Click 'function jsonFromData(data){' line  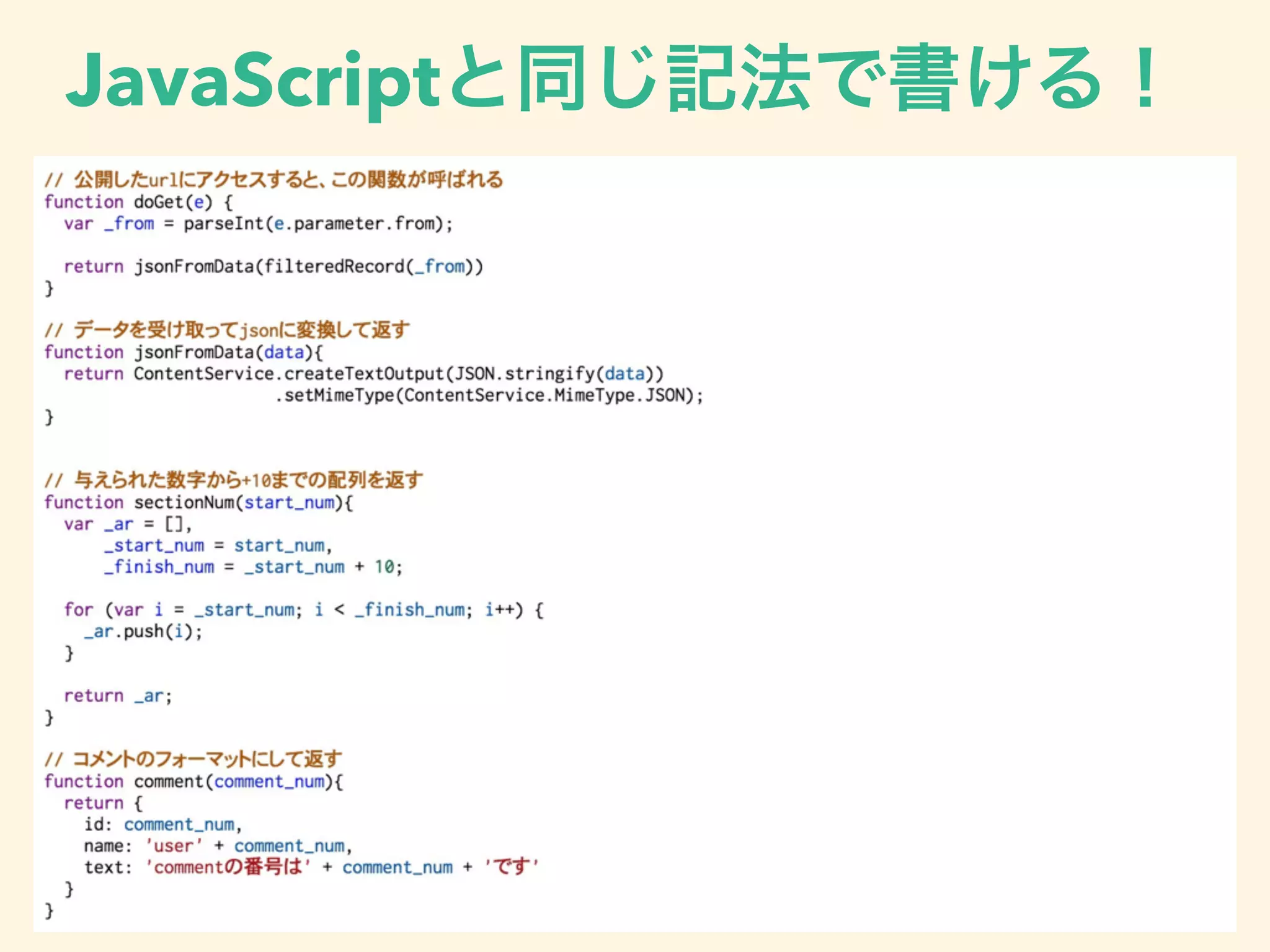click(x=184, y=352)
